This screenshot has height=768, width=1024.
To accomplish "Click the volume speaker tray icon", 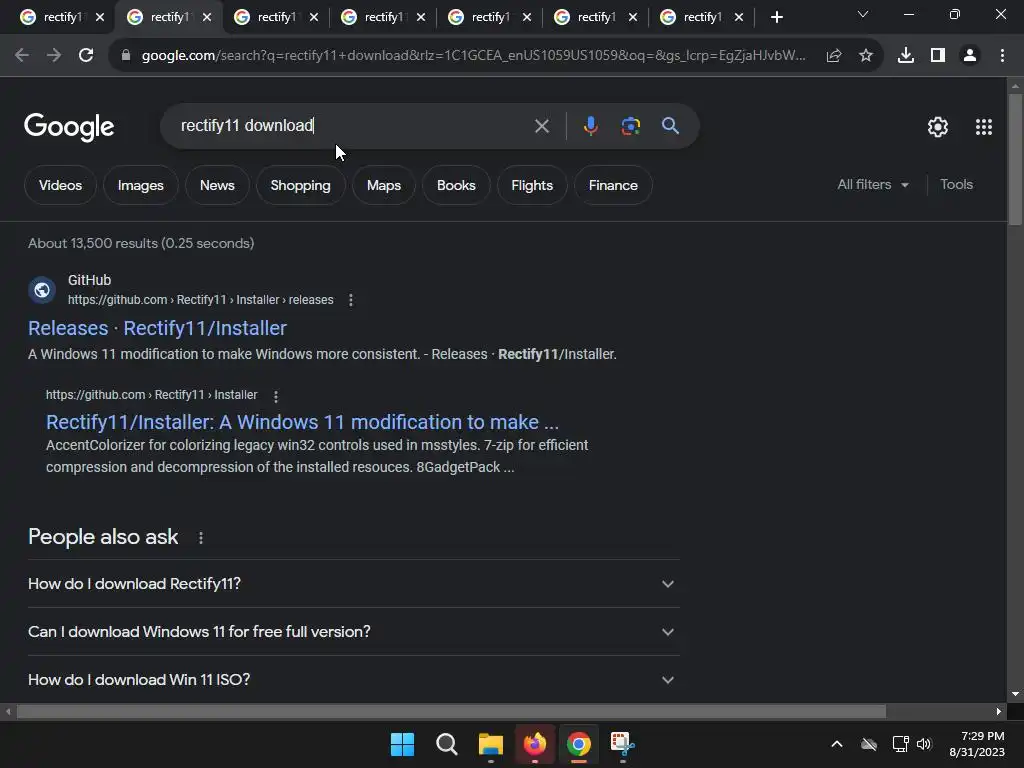I will pos(924,744).
